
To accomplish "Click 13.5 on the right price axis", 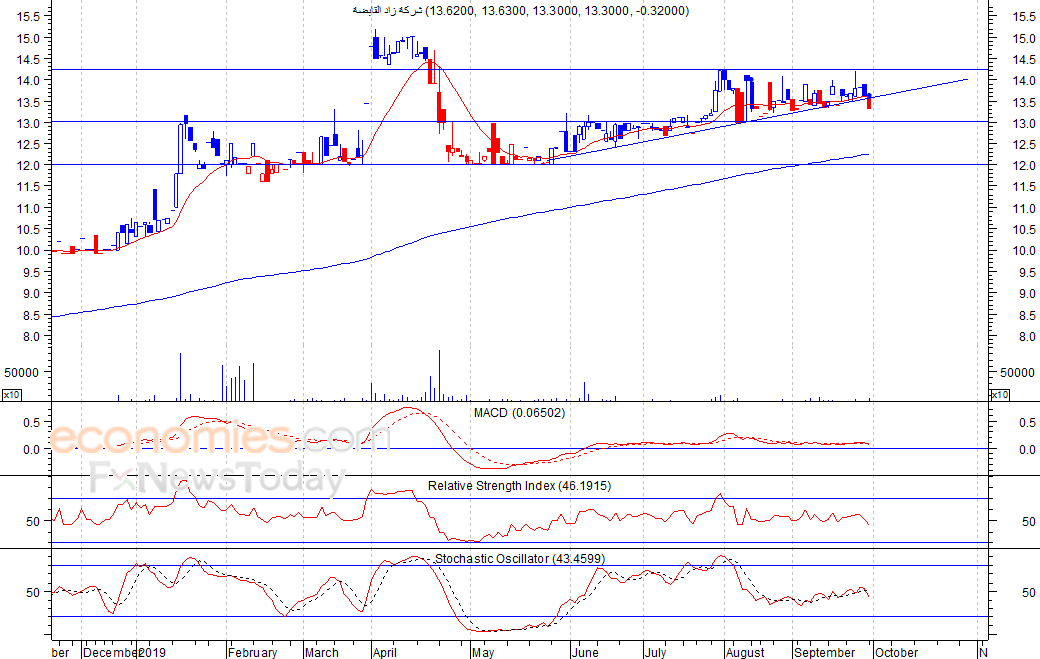I will [1024, 102].
